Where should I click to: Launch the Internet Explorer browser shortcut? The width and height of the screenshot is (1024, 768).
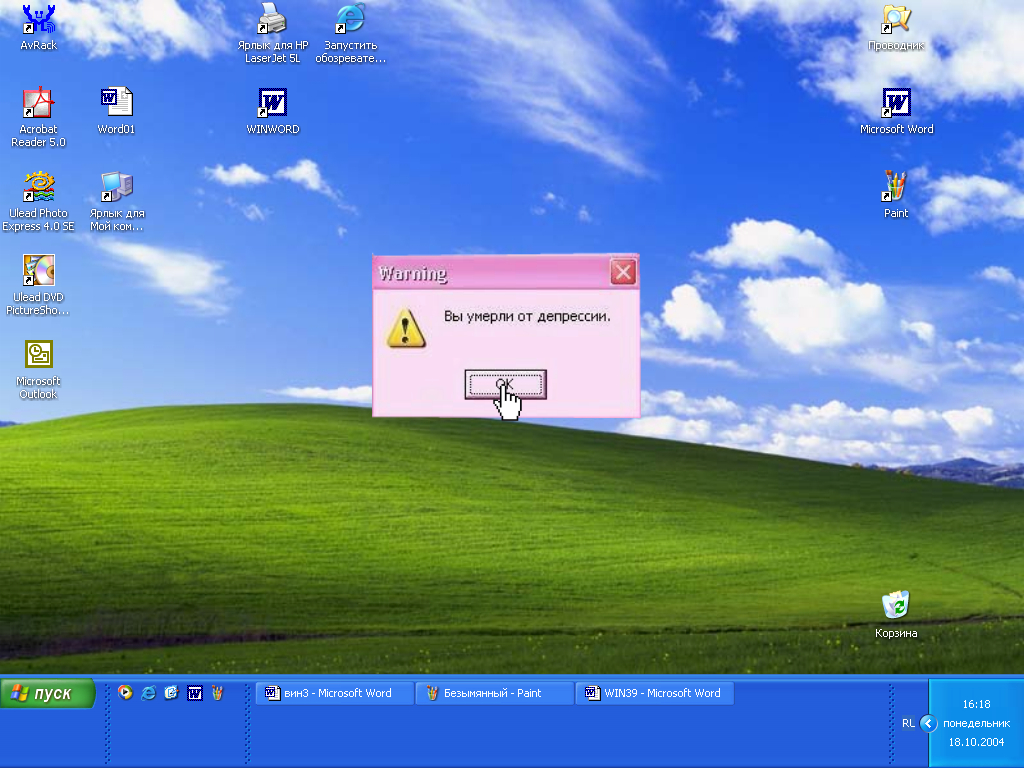coord(351,31)
